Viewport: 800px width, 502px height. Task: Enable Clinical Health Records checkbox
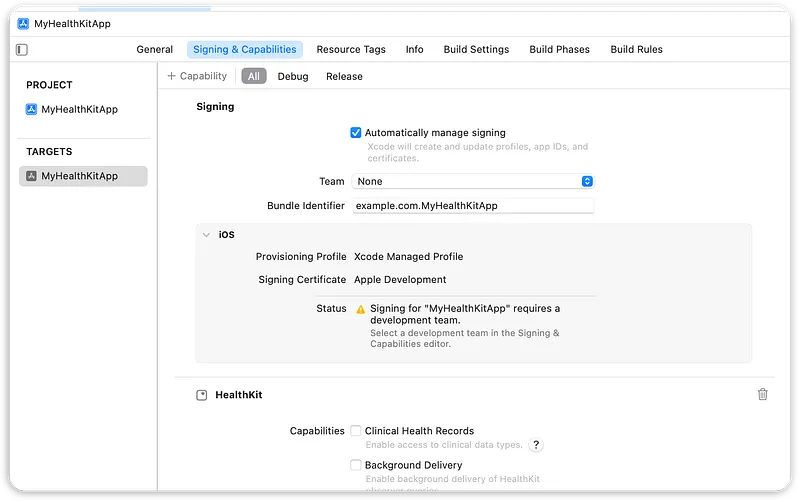coord(356,431)
